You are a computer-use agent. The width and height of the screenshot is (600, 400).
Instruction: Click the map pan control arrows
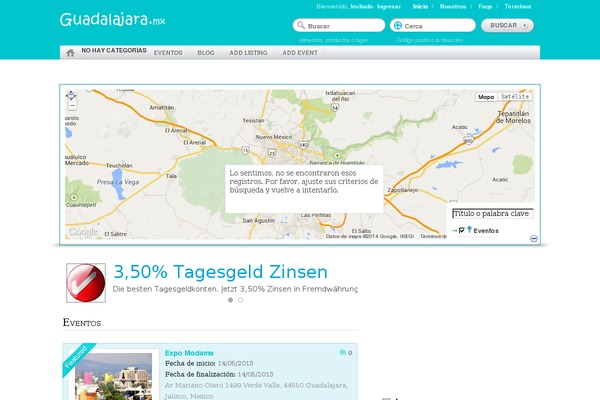tap(71, 95)
